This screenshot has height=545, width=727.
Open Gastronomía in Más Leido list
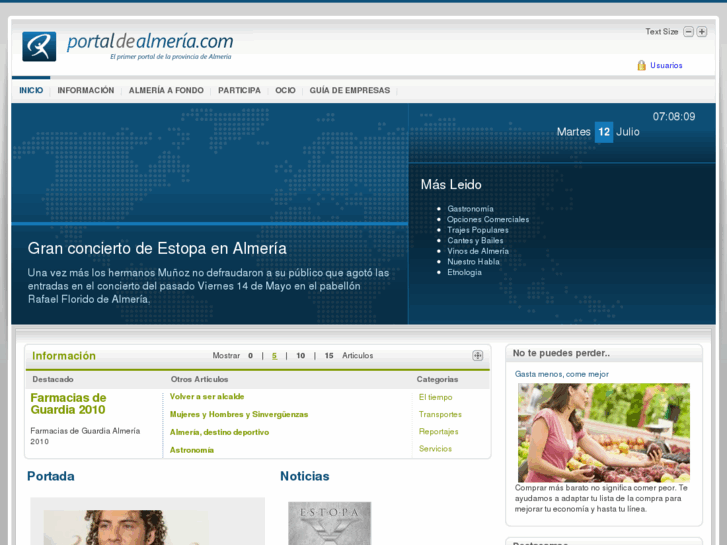click(x=470, y=209)
